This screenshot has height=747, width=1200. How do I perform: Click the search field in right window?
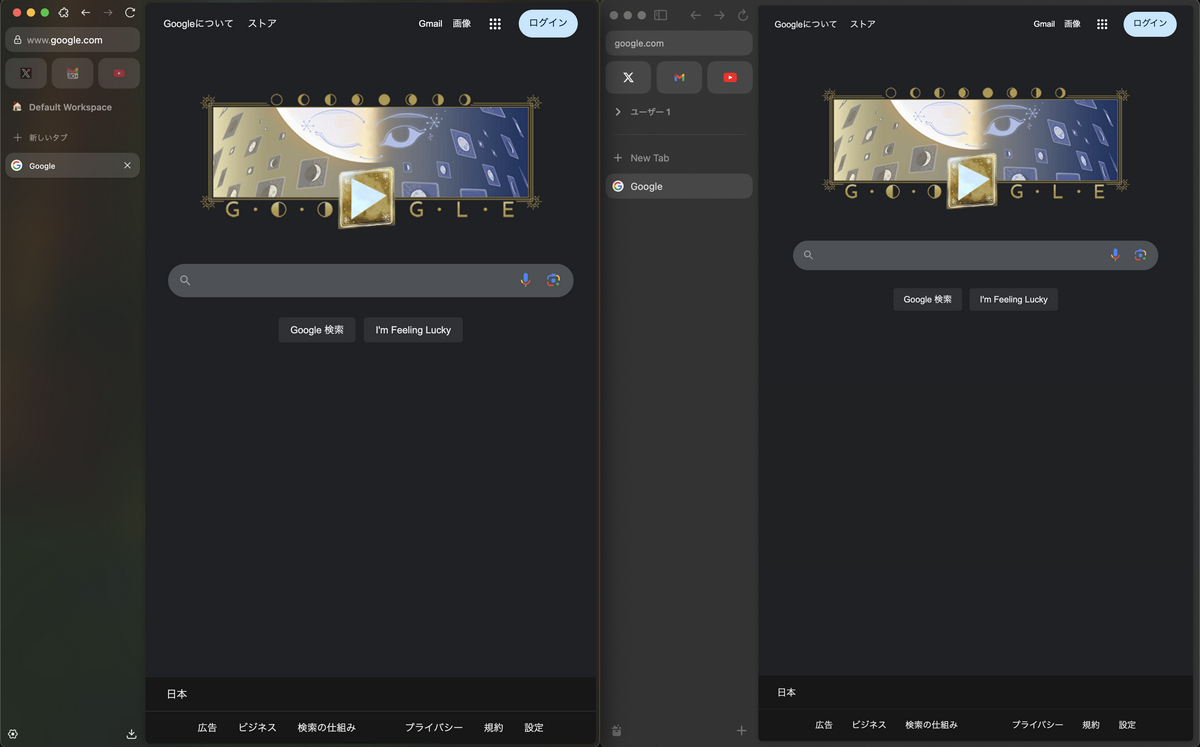pyautogui.click(x=975, y=255)
